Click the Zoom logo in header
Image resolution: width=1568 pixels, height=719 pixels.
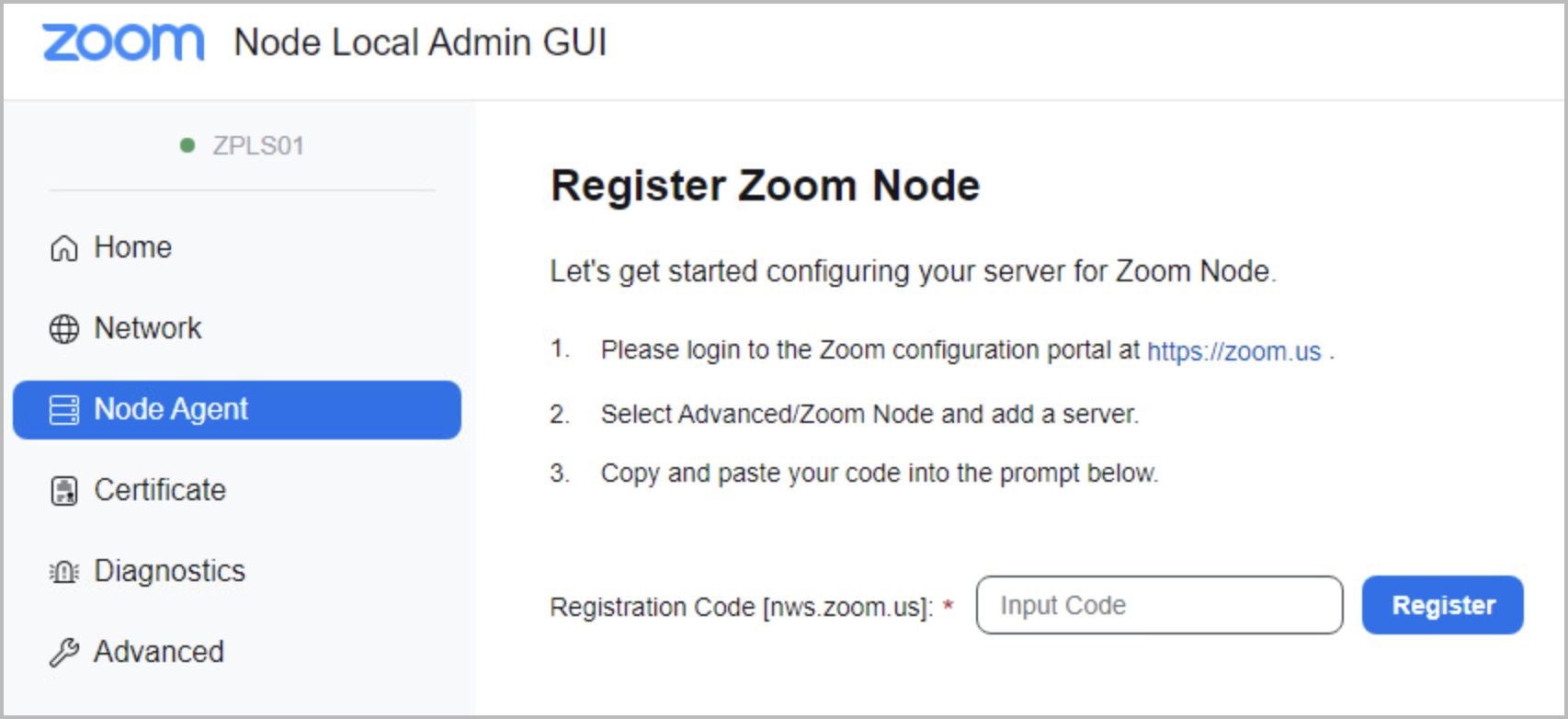pyautogui.click(x=123, y=43)
